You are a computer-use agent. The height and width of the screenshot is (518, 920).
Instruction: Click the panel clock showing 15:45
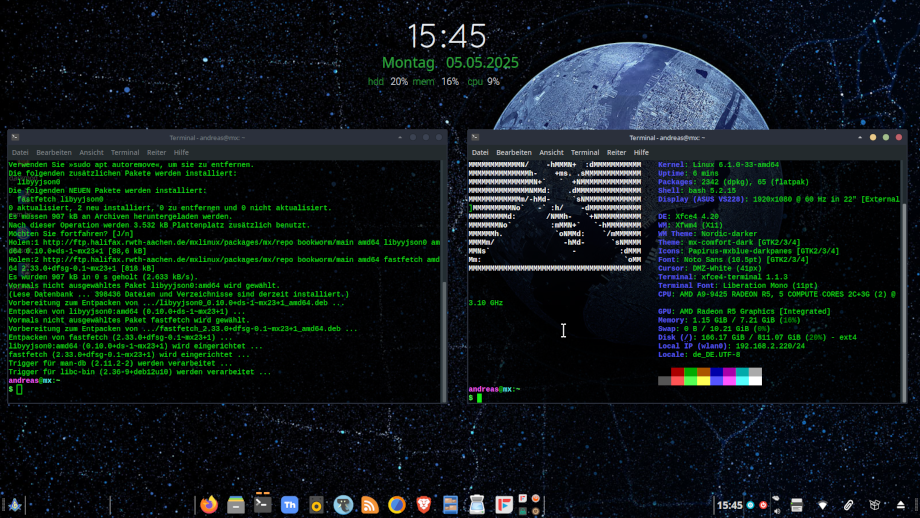pos(730,505)
